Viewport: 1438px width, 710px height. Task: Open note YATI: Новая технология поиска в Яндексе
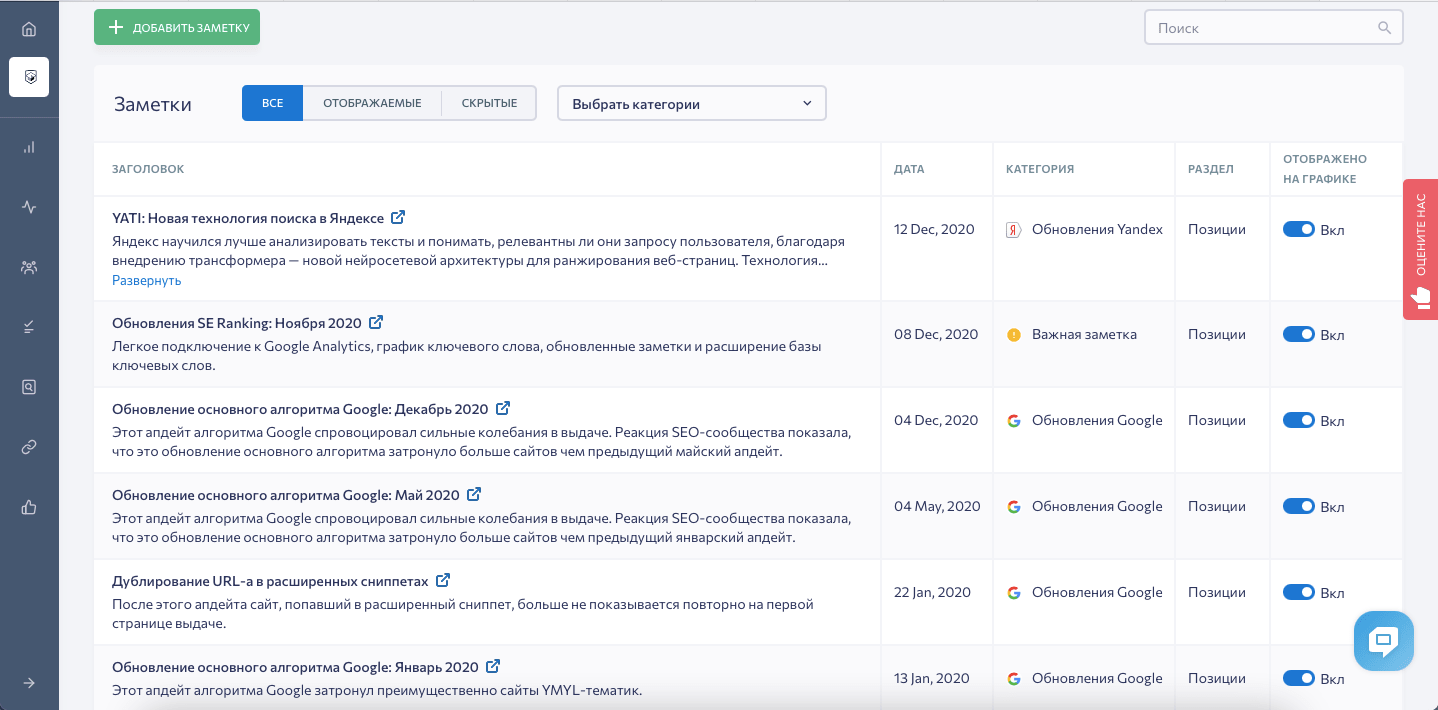[x=248, y=218]
